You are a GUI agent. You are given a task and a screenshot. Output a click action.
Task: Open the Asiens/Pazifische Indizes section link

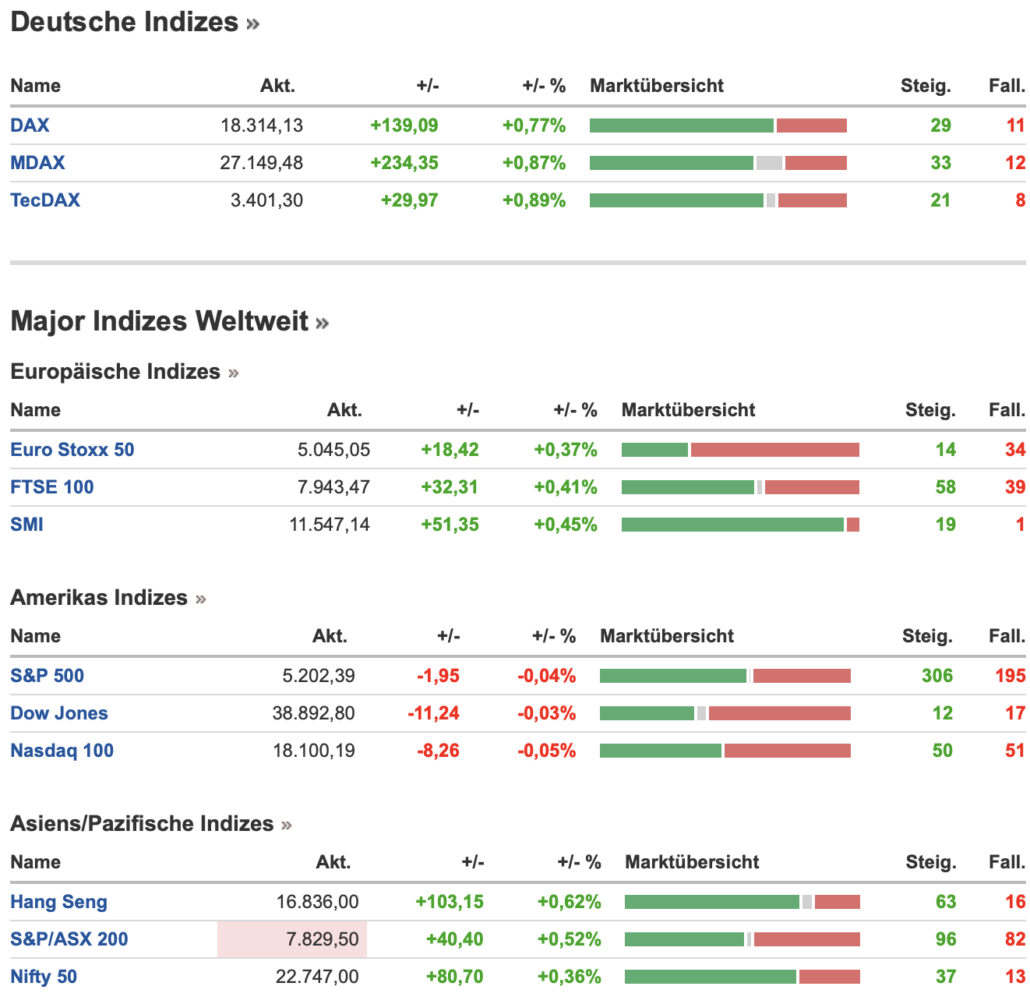pyautogui.click(x=151, y=823)
